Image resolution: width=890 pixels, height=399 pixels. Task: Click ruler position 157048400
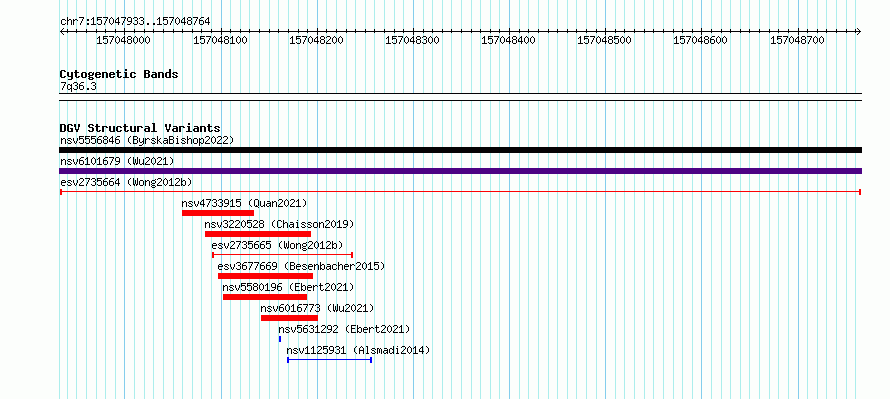tap(508, 40)
